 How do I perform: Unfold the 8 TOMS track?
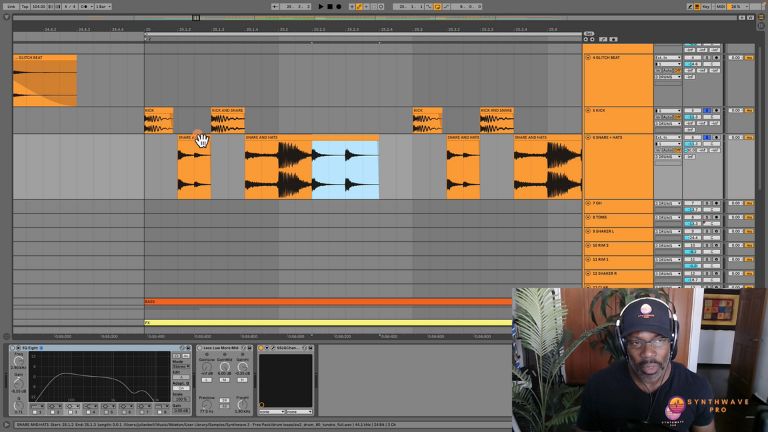click(x=588, y=217)
